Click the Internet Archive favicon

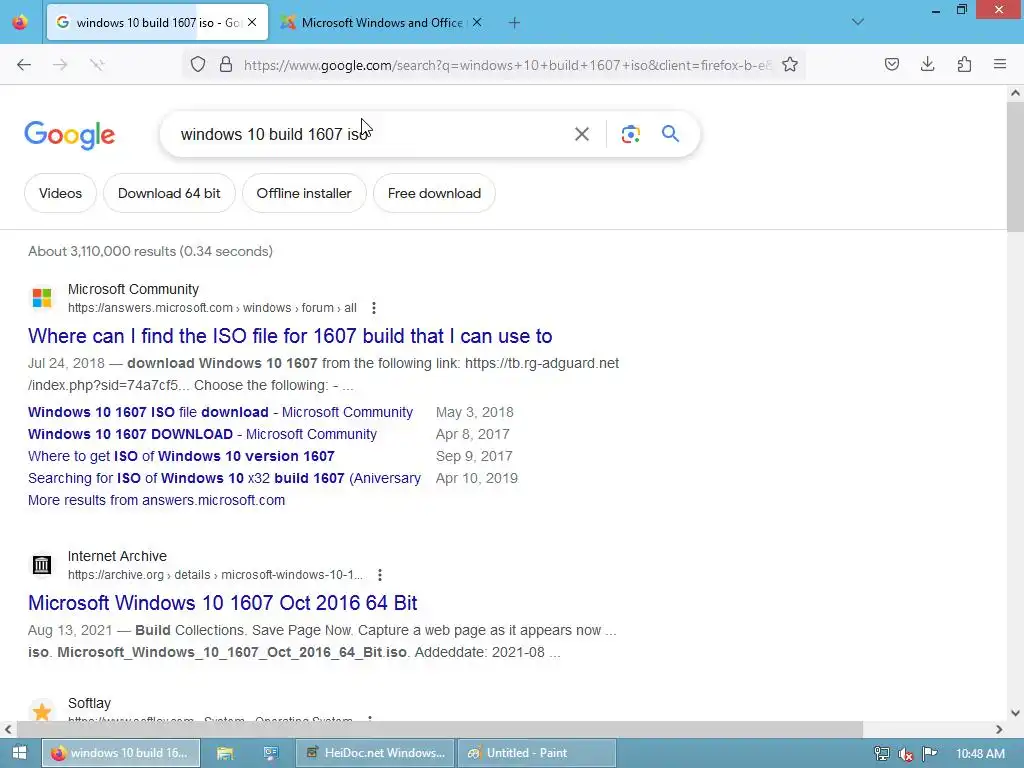[42, 564]
